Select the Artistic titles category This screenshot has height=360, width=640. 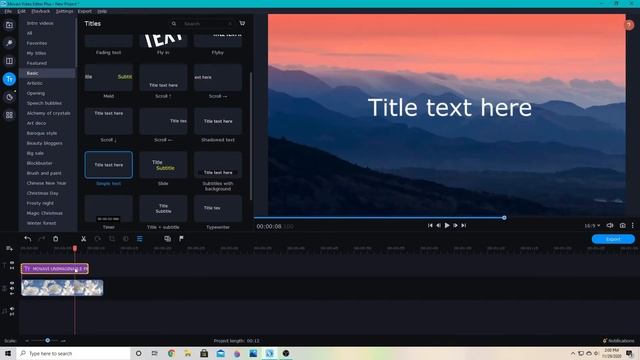pos(35,83)
